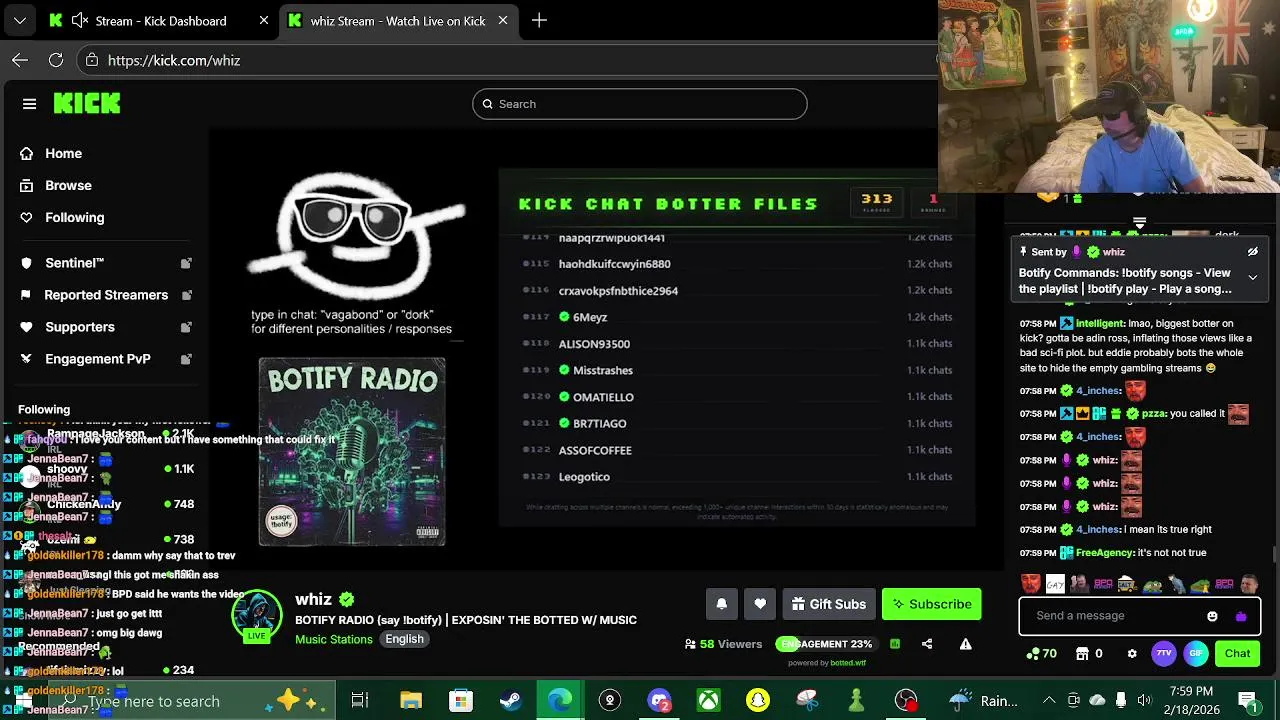Collapse the chat leaderboard arrow handle

coord(1139,223)
